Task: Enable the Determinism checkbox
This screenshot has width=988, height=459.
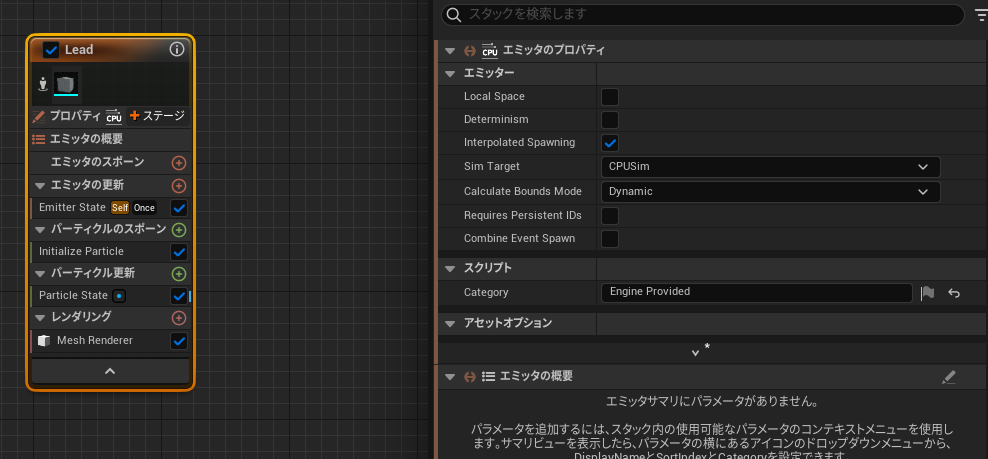Action: coord(610,120)
